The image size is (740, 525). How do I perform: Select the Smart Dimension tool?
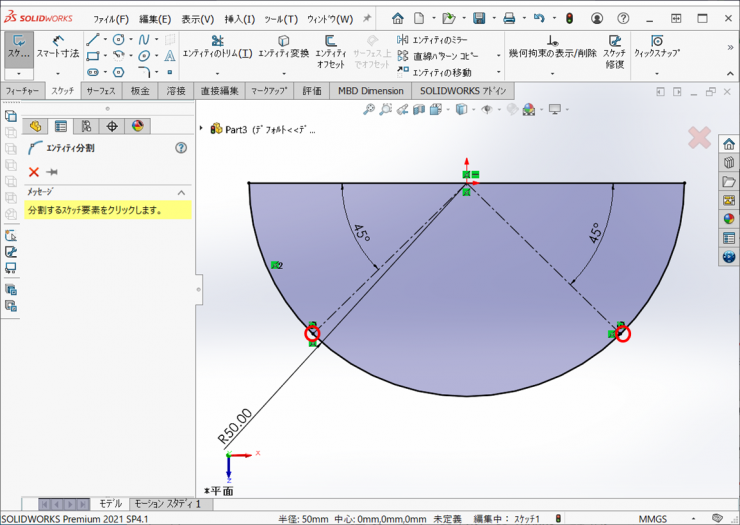(x=57, y=46)
